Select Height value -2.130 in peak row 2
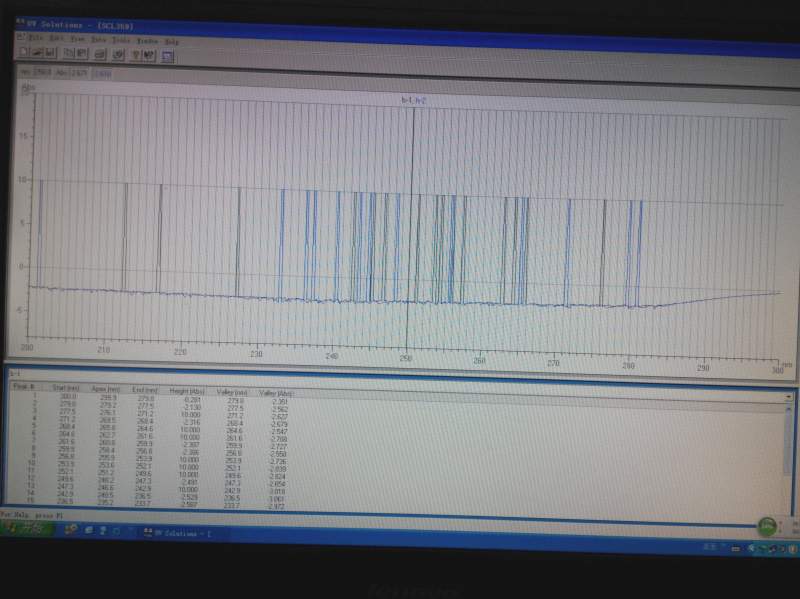The height and width of the screenshot is (599, 800). (192, 407)
